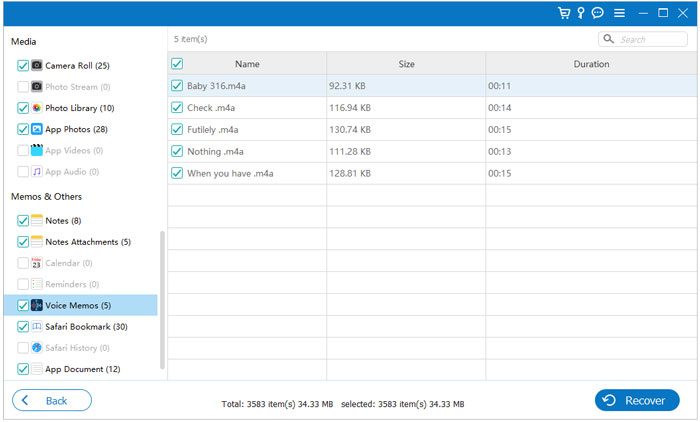Toggle the Safari History checkbox
Screen dimensions: 700x422
click(23, 348)
